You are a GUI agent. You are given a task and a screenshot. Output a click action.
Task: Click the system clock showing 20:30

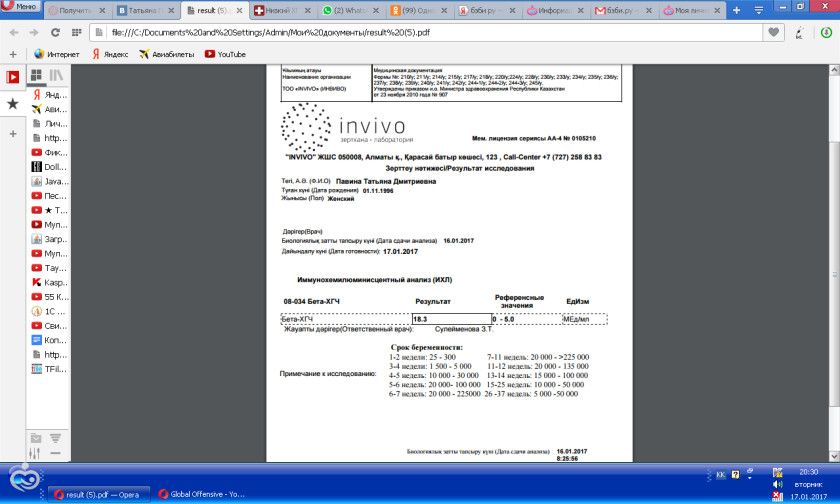coord(808,472)
